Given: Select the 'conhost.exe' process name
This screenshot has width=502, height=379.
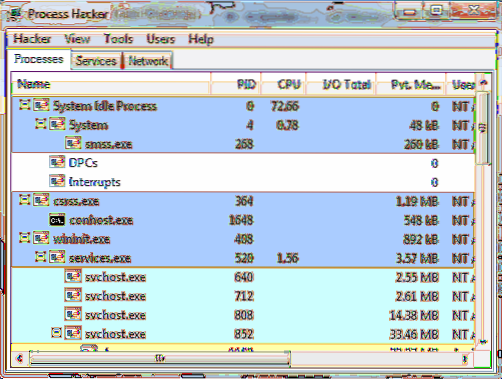Looking at the screenshot, I should [x=101, y=220].
